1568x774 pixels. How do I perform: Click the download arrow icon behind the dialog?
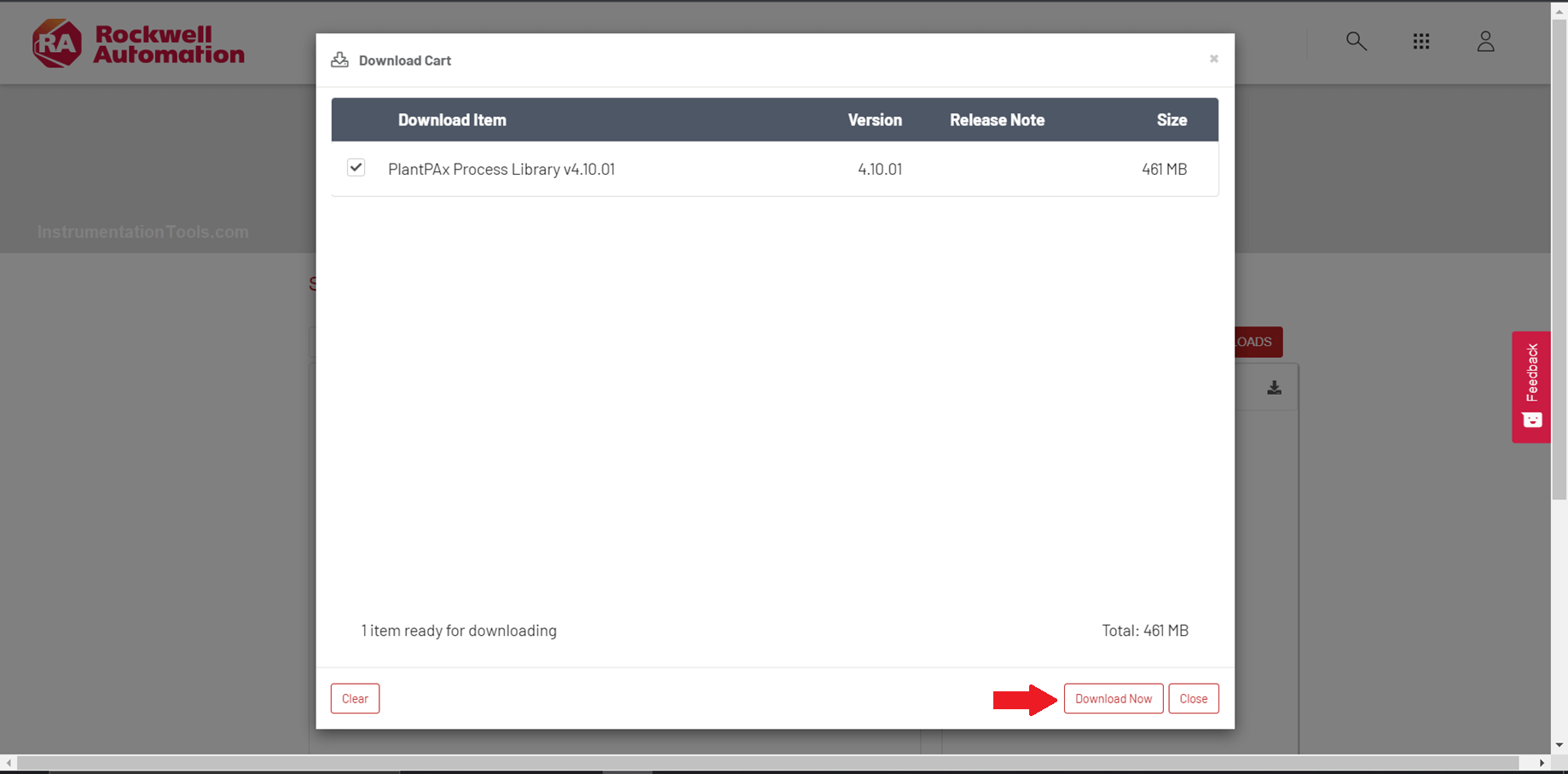pos(1274,388)
